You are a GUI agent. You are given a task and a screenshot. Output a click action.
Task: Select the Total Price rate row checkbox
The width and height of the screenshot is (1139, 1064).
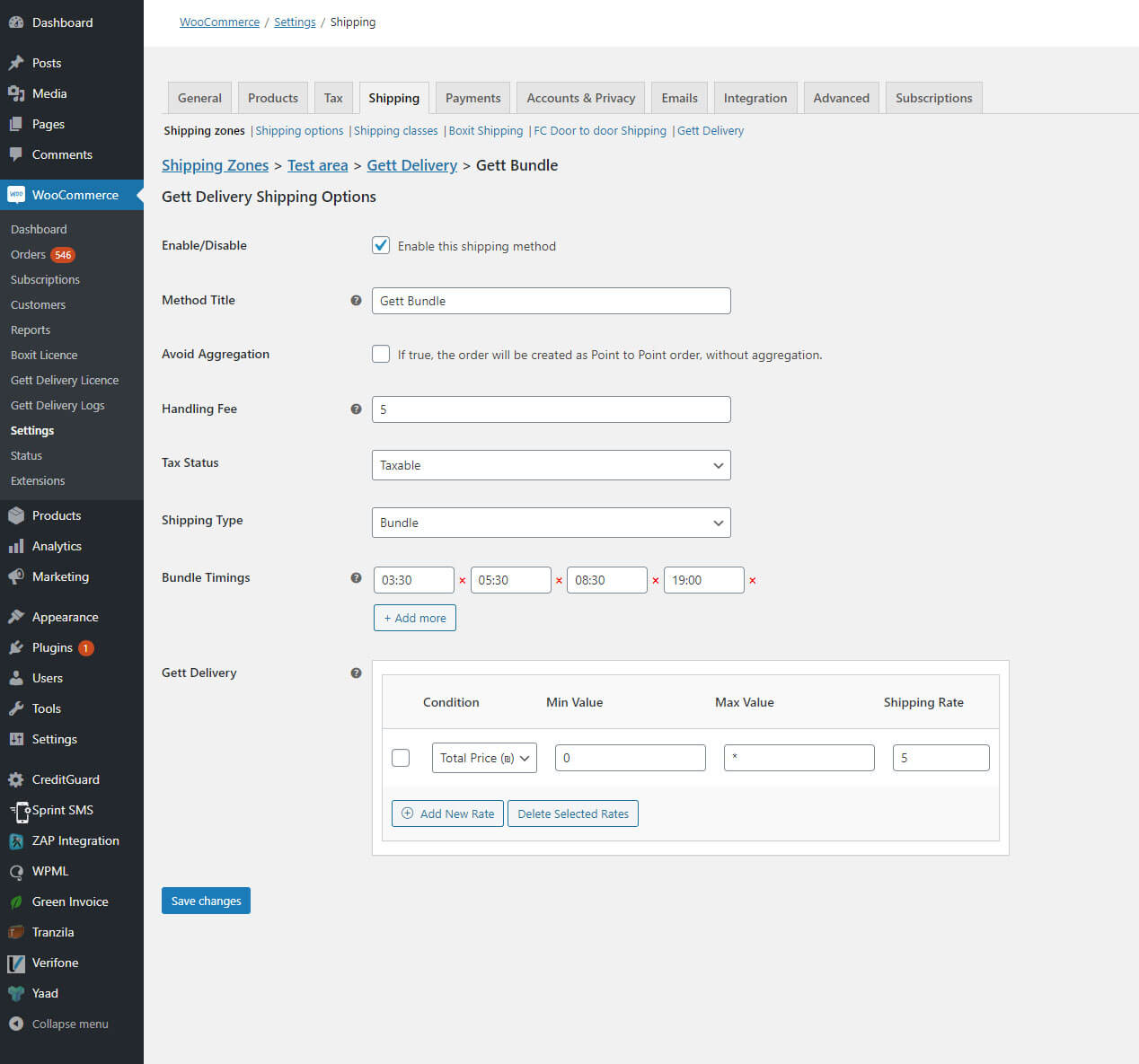click(401, 758)
